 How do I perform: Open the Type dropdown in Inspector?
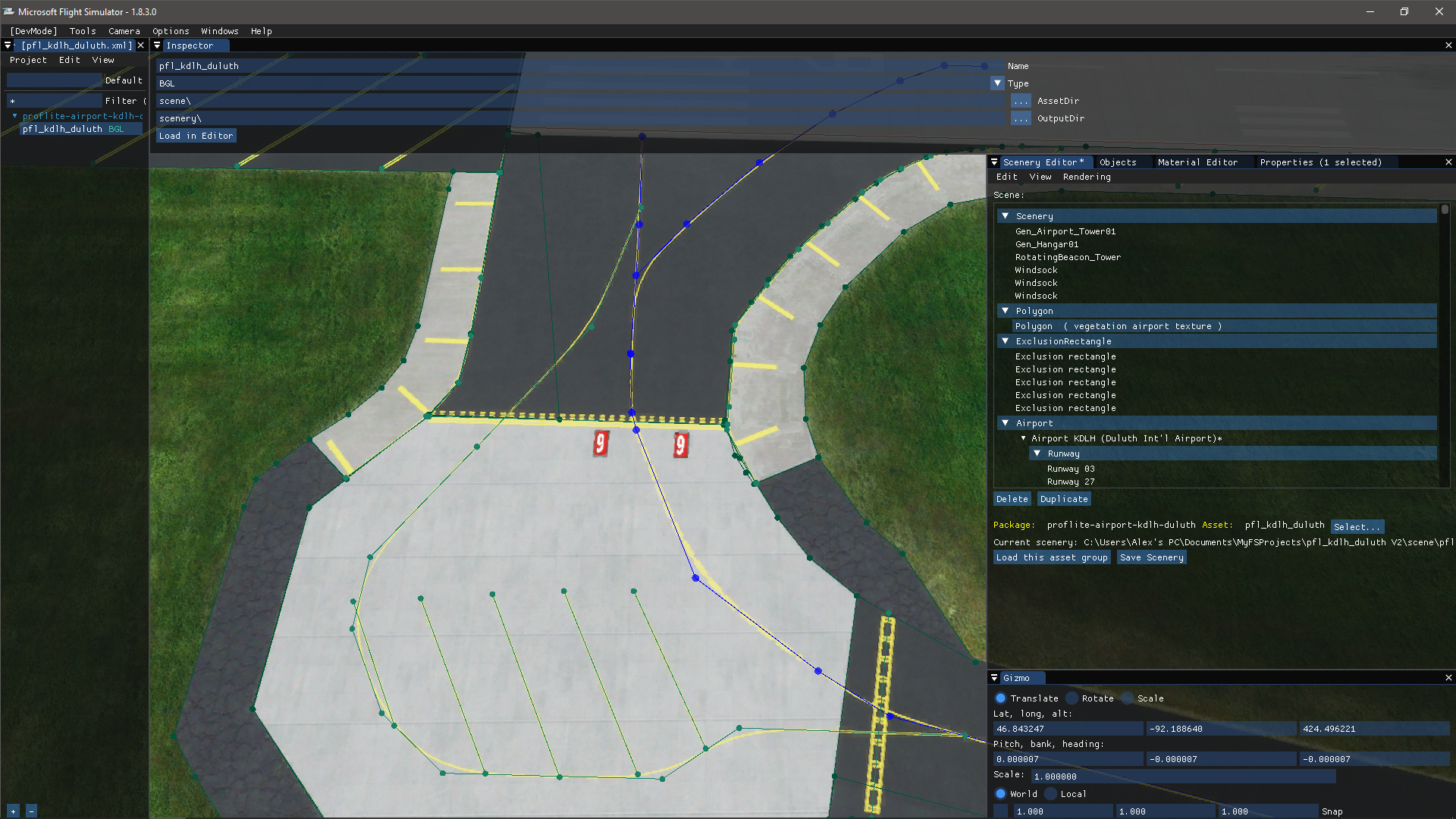coord(997,83)
